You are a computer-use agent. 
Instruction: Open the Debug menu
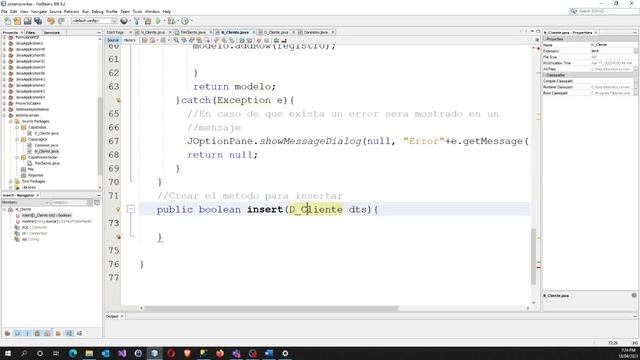click(x=97, y=11)
